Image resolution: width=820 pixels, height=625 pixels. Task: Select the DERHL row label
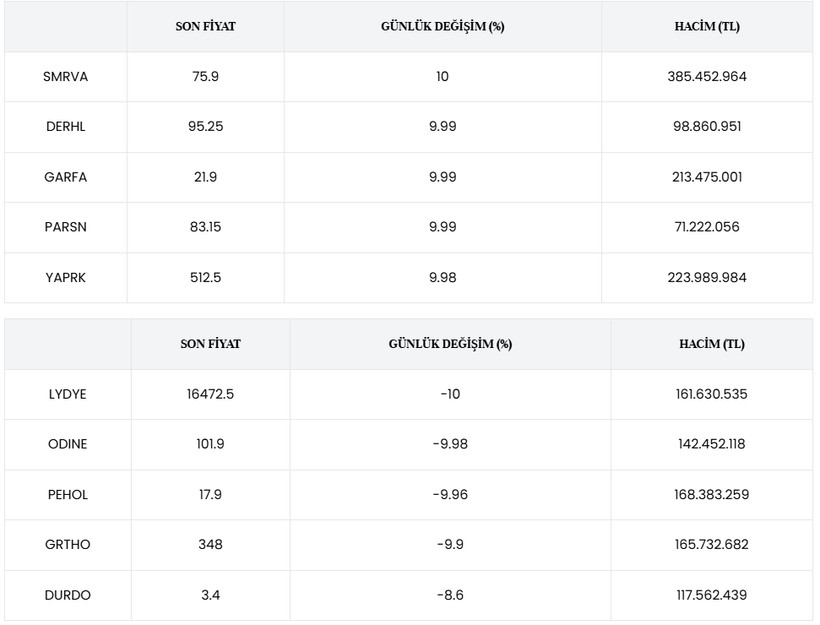tap(65, 127)
